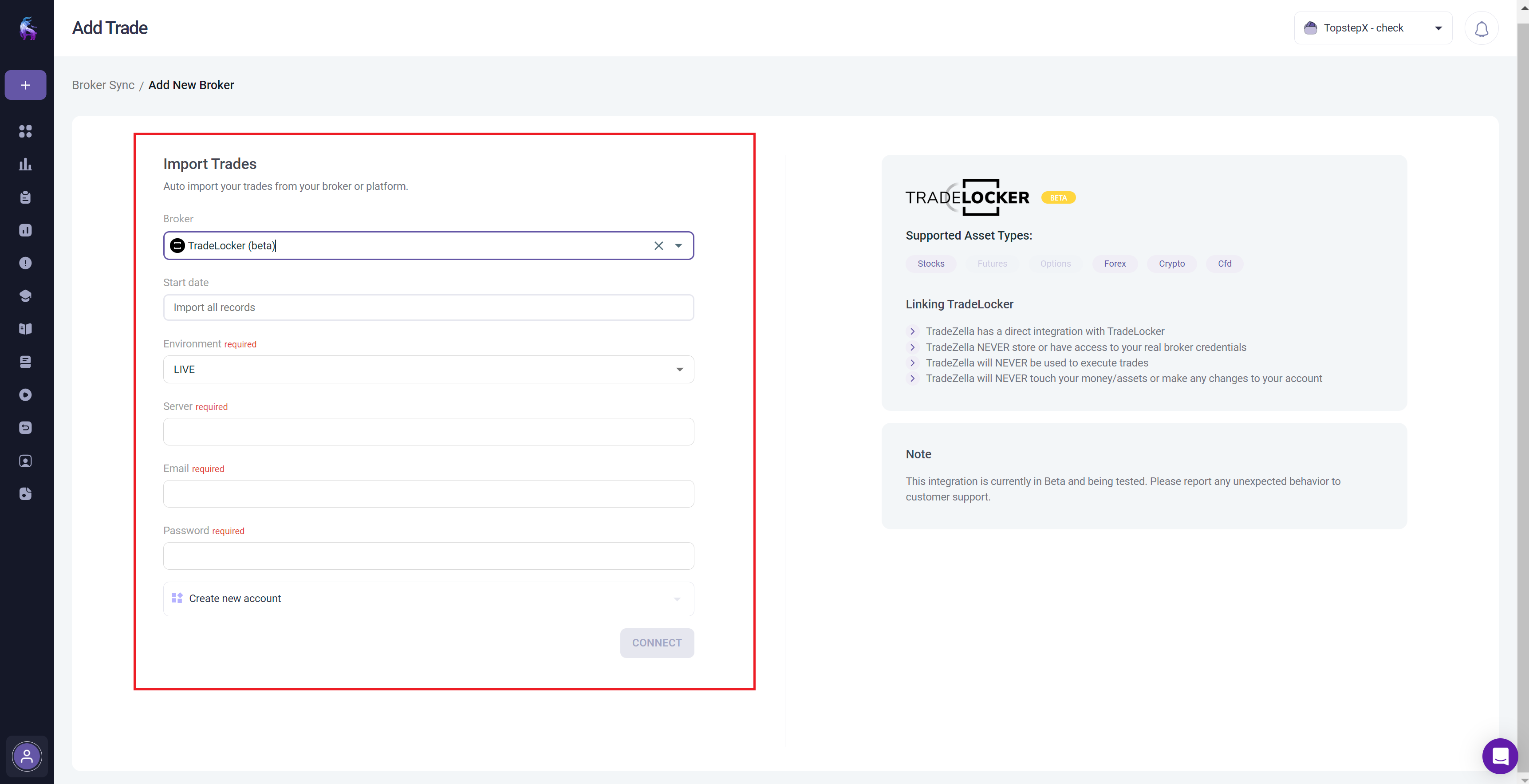Click the Server input field
The width and height of the screenshot is (1529, 784).
point(428,432)
